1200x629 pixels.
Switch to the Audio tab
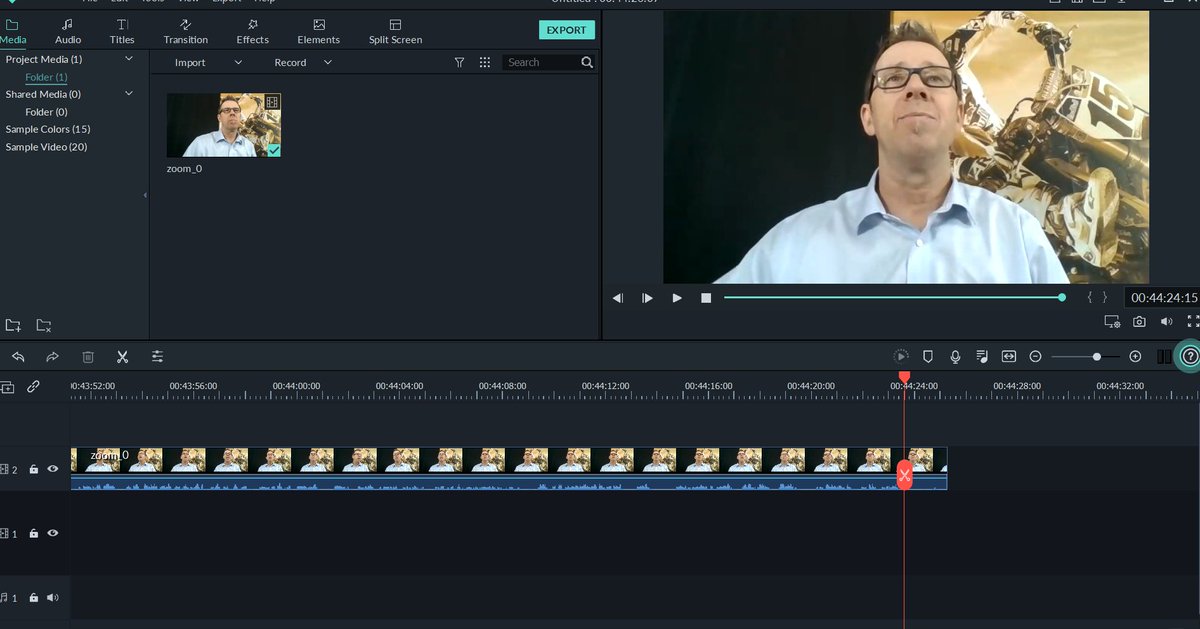(67, 30)
